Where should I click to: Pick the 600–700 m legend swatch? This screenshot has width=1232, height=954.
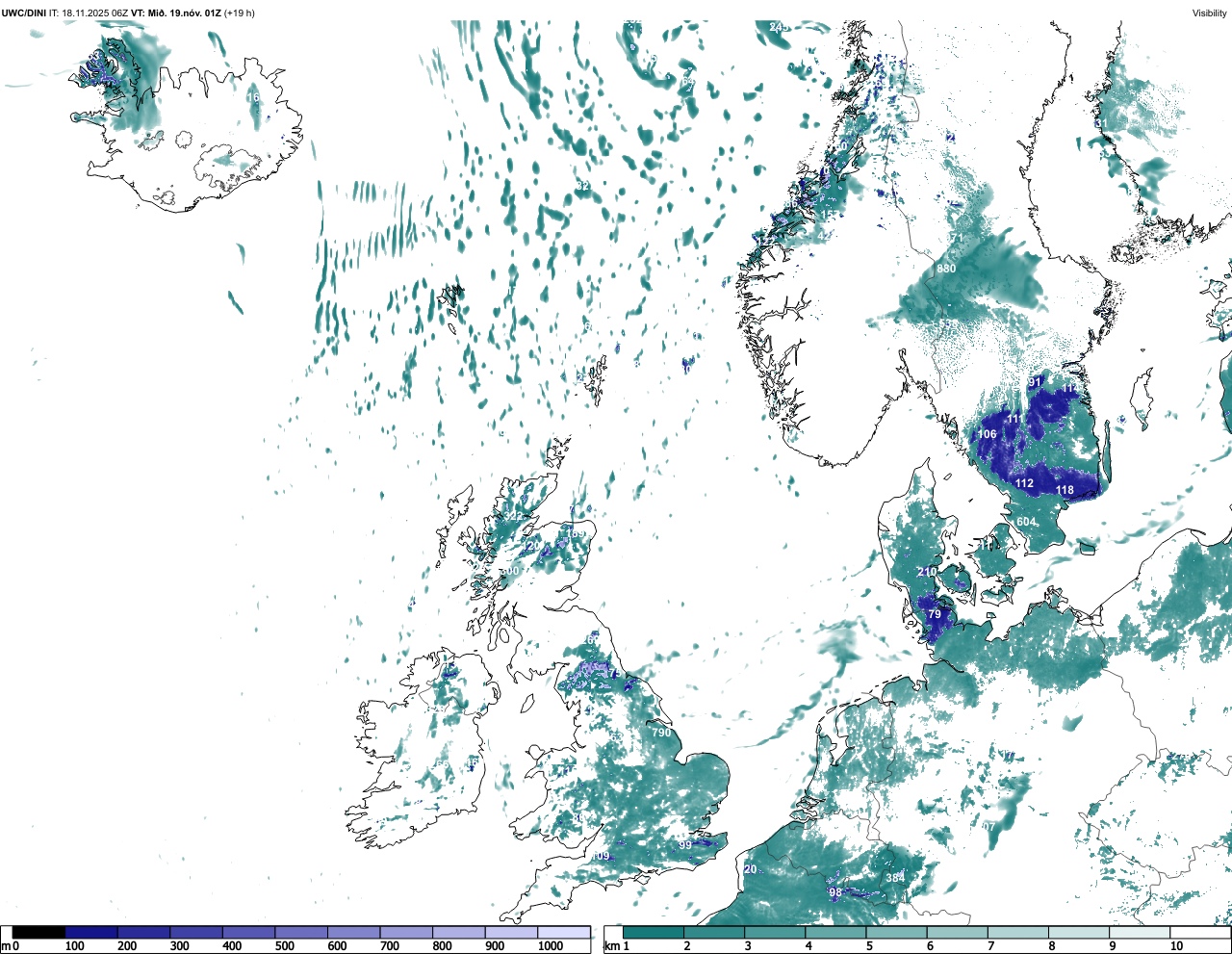coord(353,933)
